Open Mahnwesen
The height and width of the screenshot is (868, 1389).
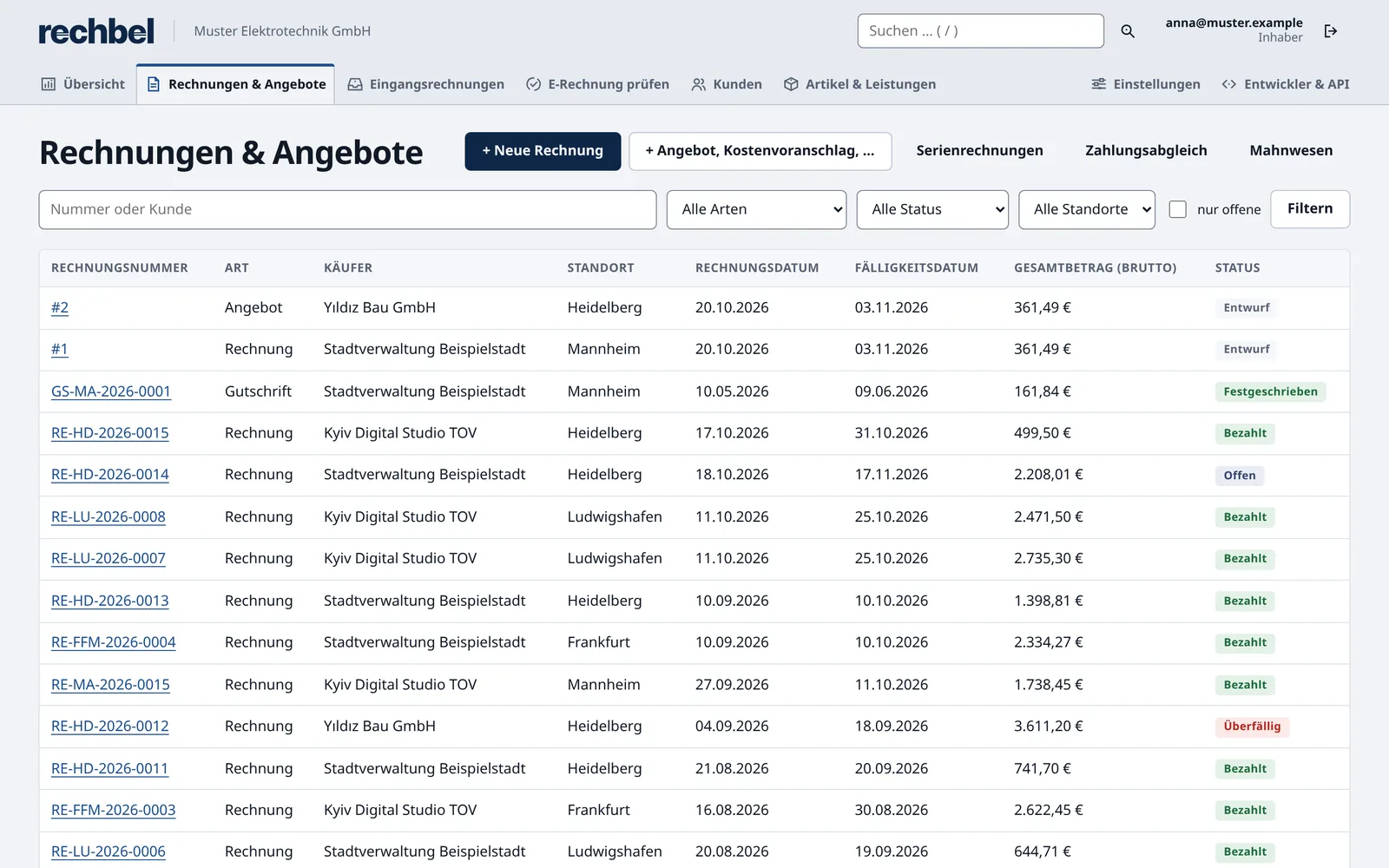coord(1291,151)
